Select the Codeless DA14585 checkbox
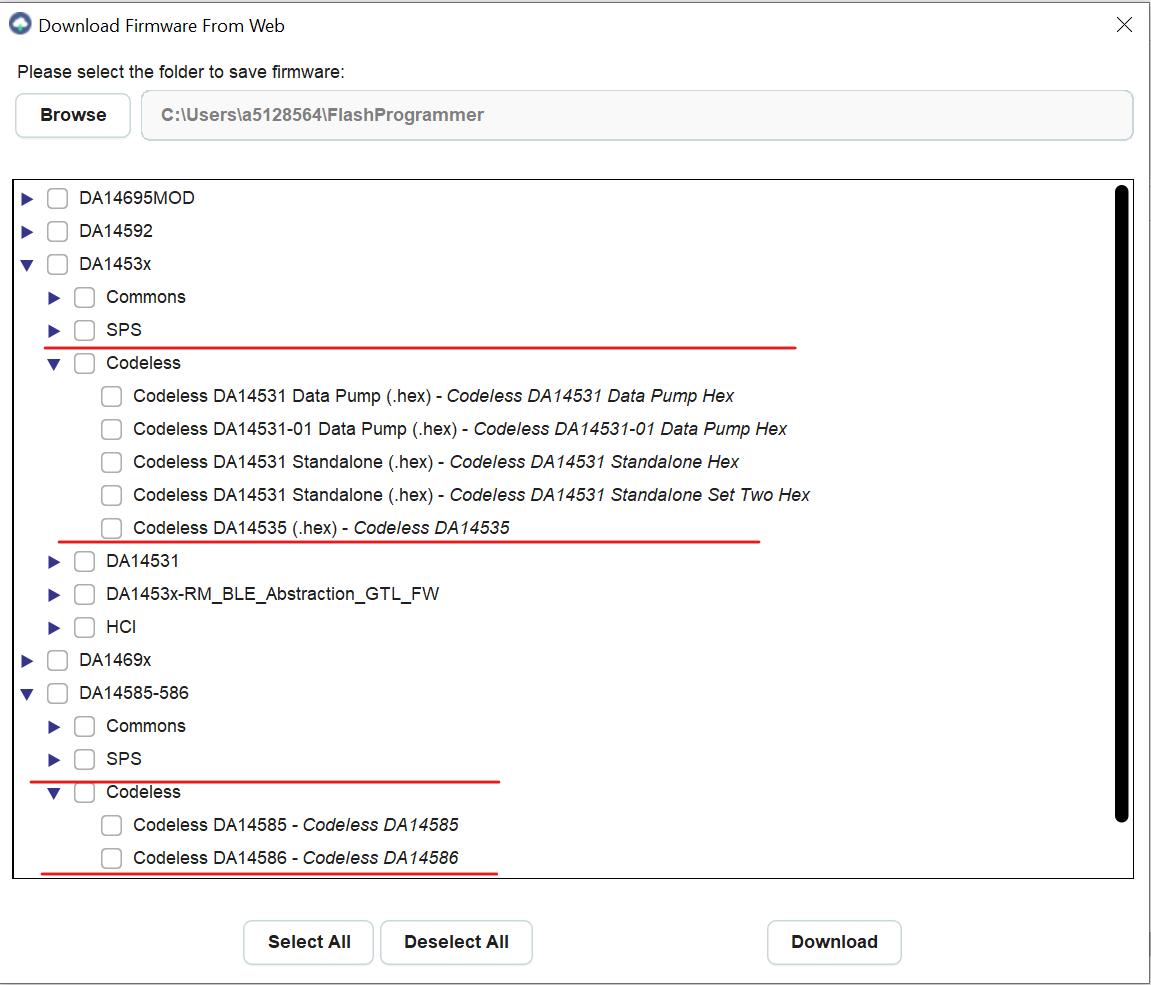This screenshot has width=1151, height=985. [112, 825]
